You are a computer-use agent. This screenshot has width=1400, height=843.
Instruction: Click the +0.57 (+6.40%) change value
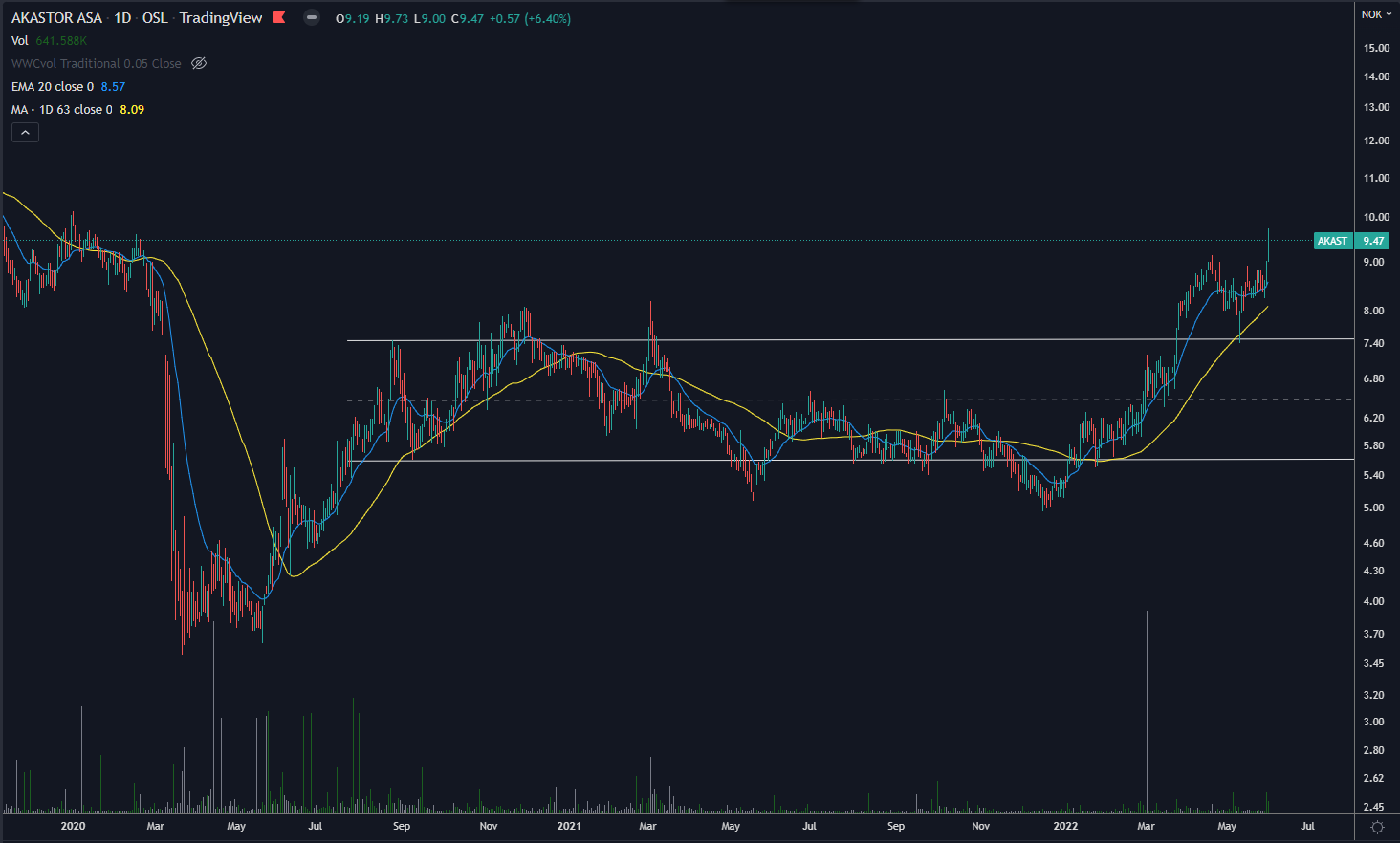pos(530,18)
